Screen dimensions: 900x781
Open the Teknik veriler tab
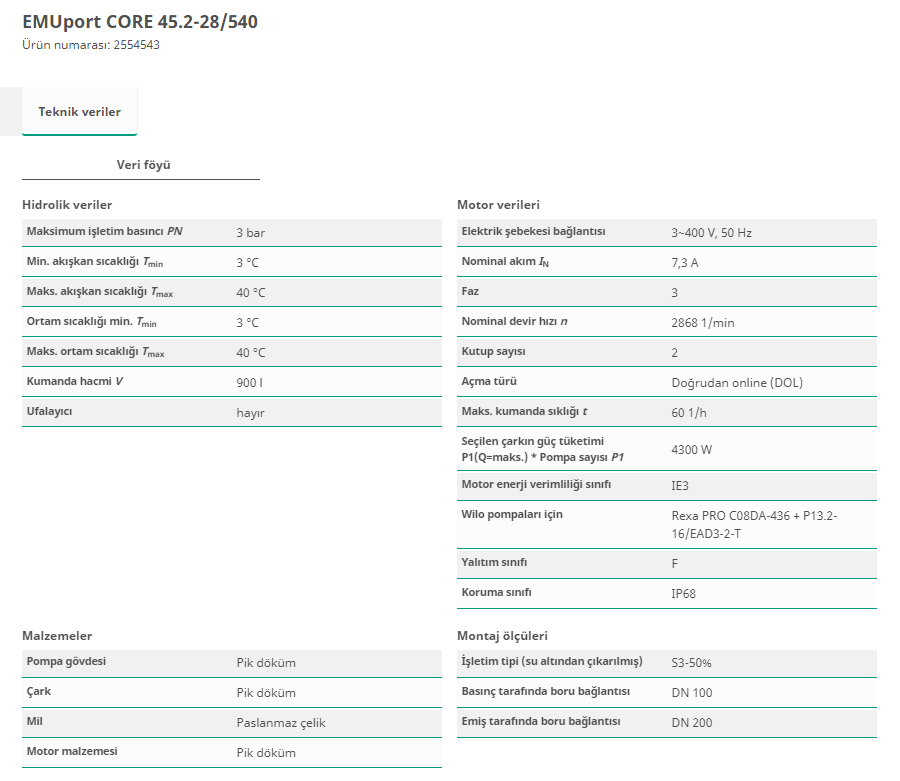tap(79, 111)
